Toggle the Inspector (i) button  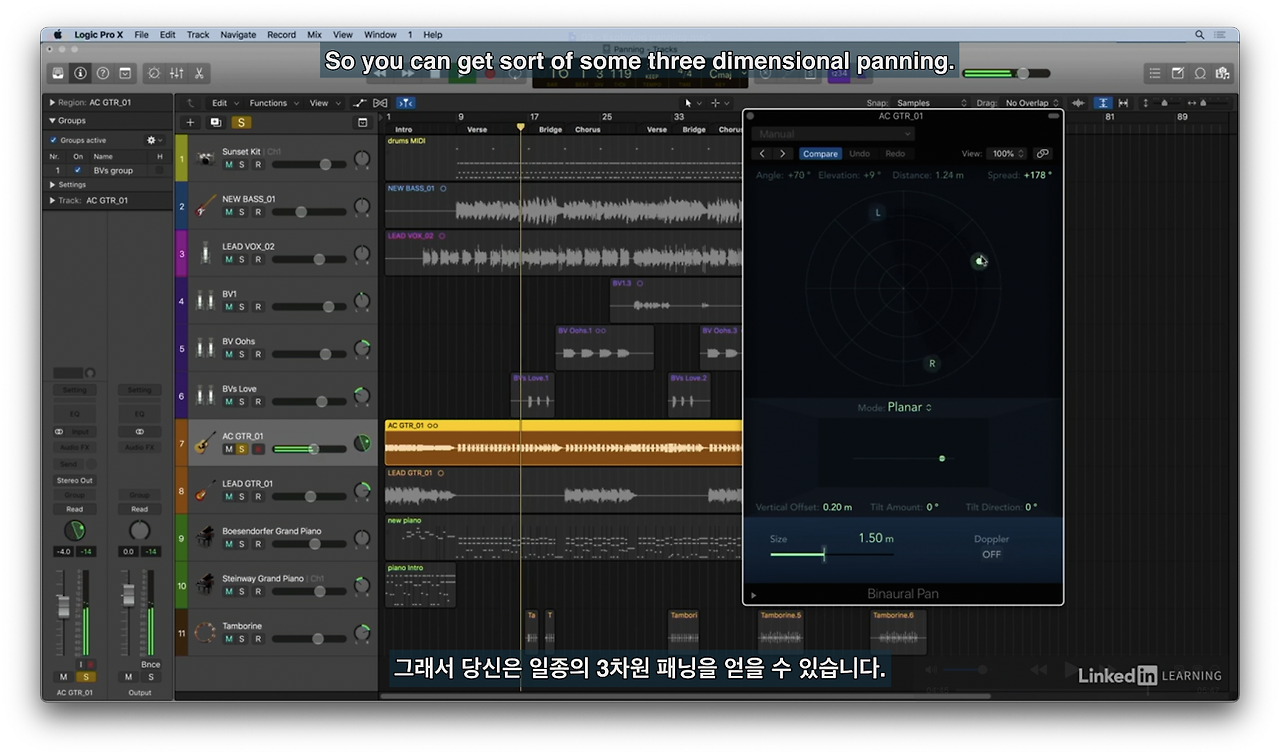coord(80,73)
